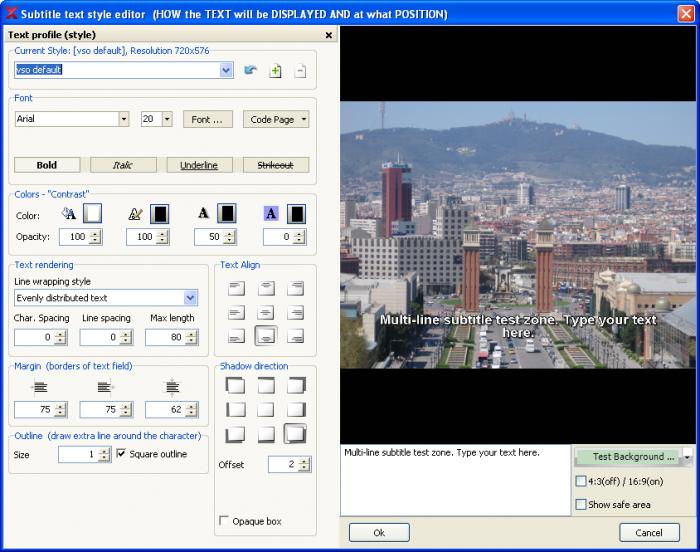Adjust the Outline Size stepper
The width and height of the screenshot is (700, 552).
[104, 455]
